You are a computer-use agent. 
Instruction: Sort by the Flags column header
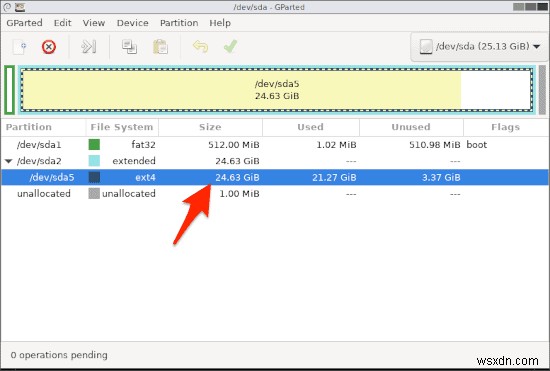click(x=506, y=127)
